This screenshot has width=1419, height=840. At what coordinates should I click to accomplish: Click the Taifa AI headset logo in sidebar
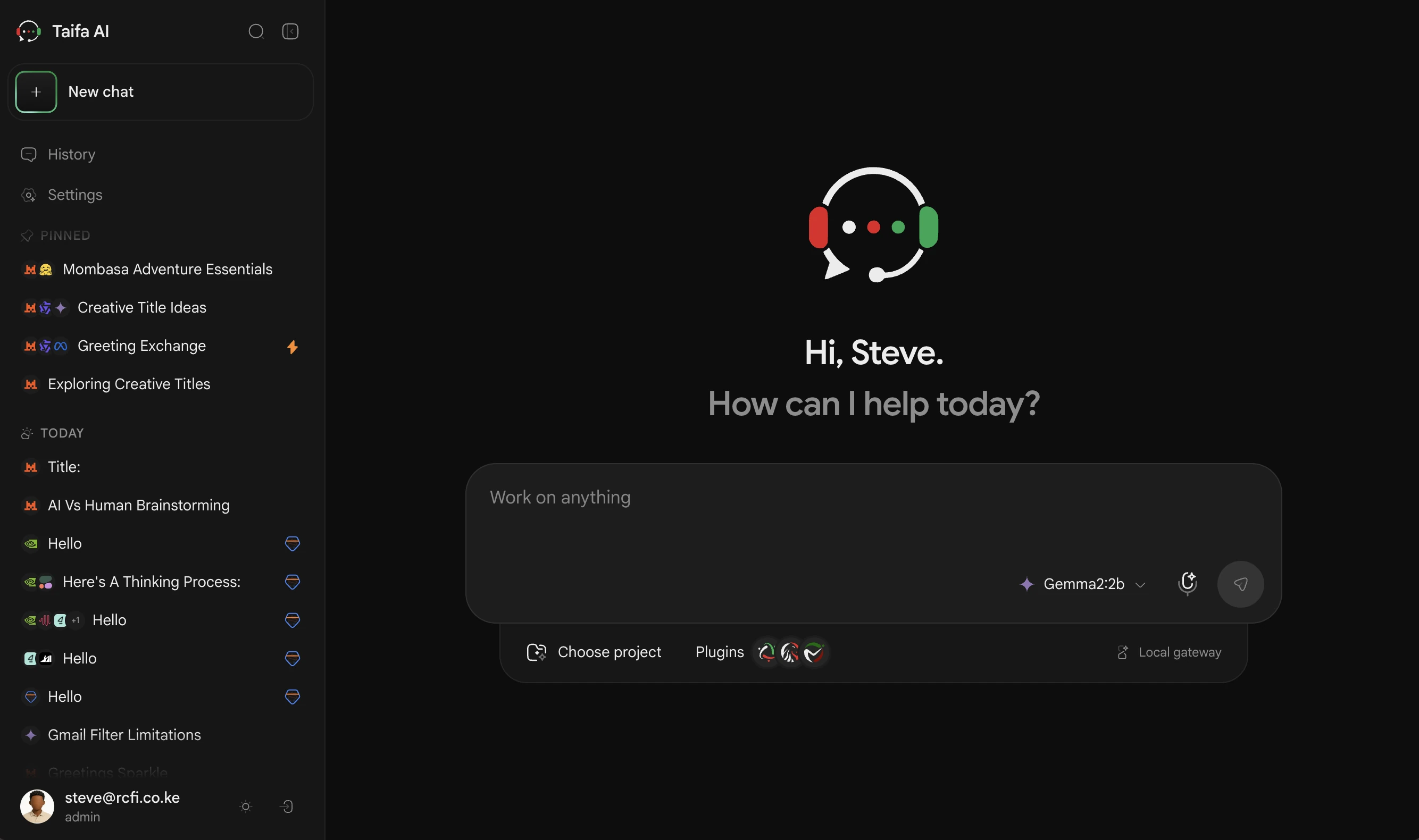click(x=28, y=31)
